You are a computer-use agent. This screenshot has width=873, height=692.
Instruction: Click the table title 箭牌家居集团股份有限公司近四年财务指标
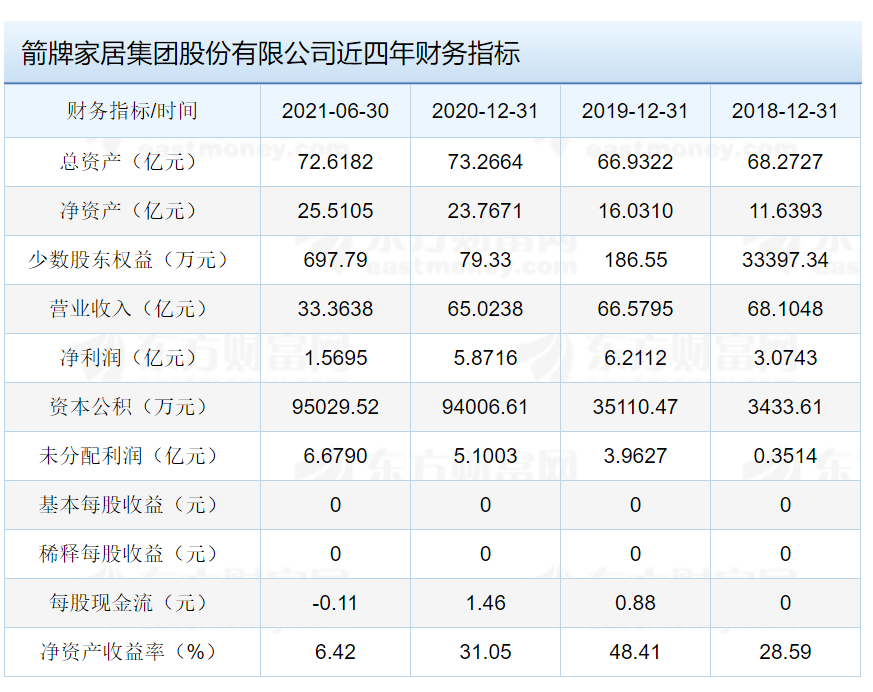tap(270, 53)
